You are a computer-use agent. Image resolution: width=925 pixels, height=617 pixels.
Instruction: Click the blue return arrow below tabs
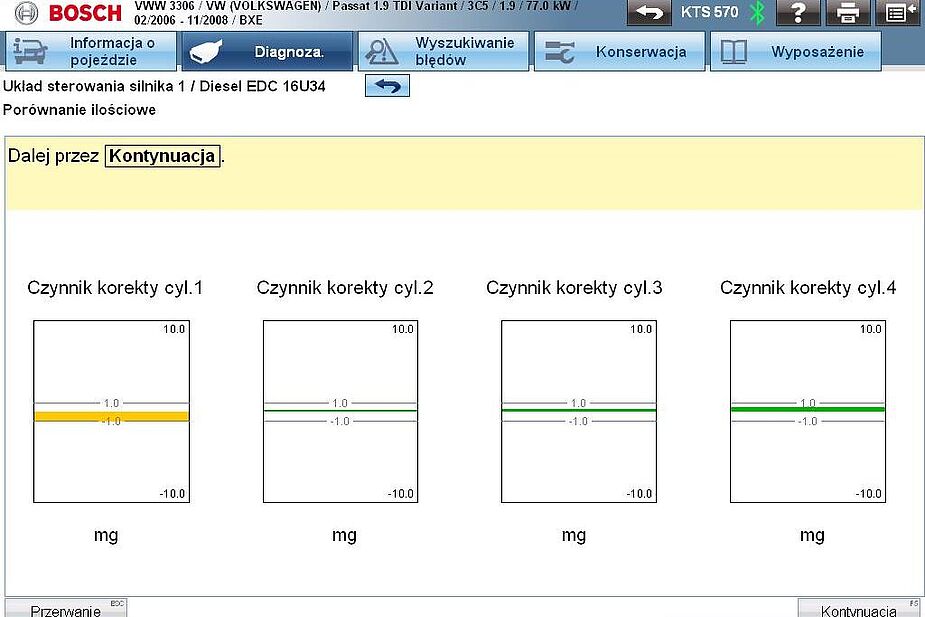pyautogui.click(x=387, y=86)
